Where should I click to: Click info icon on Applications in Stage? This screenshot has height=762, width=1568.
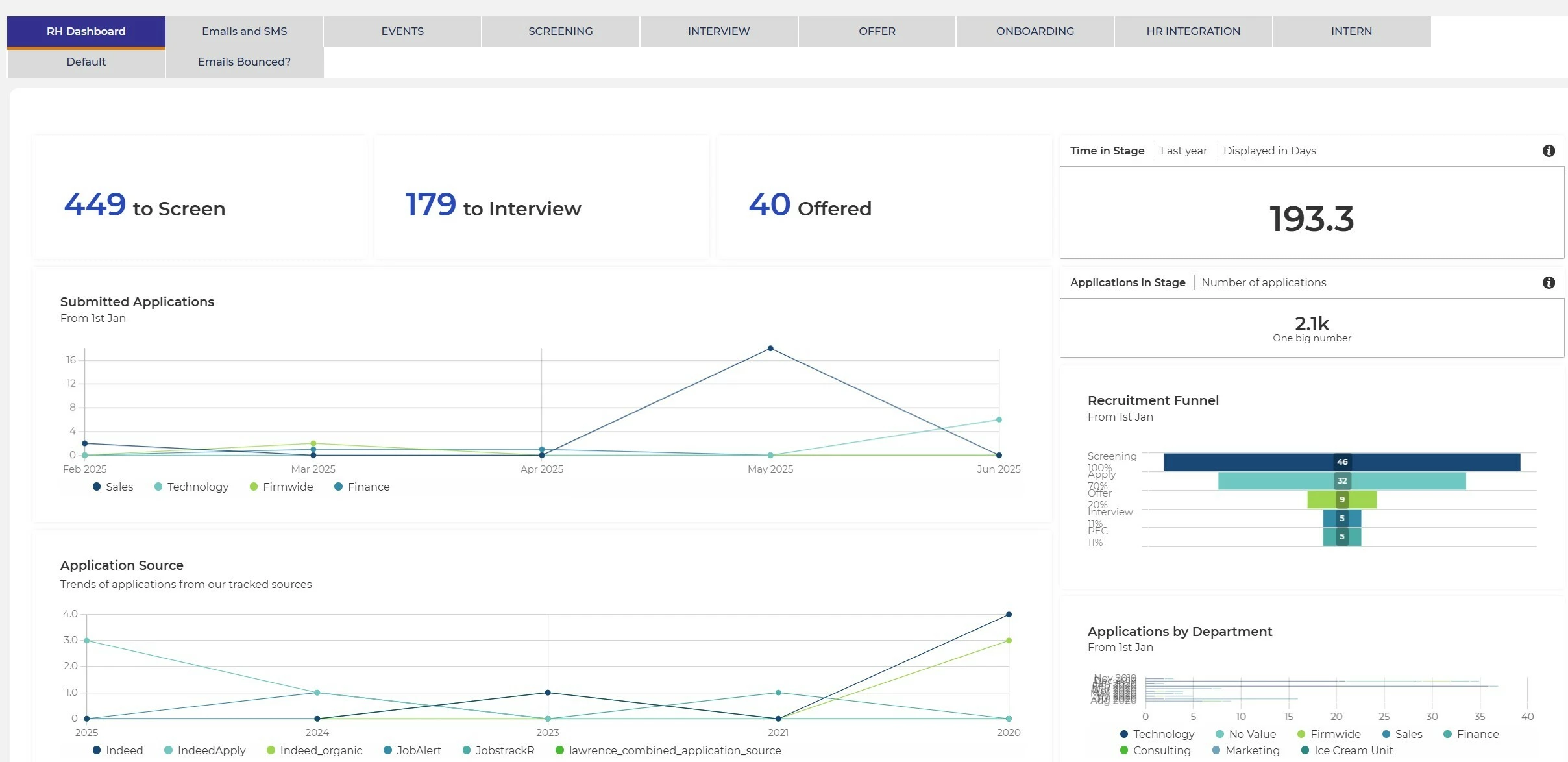coord(1549,282)
